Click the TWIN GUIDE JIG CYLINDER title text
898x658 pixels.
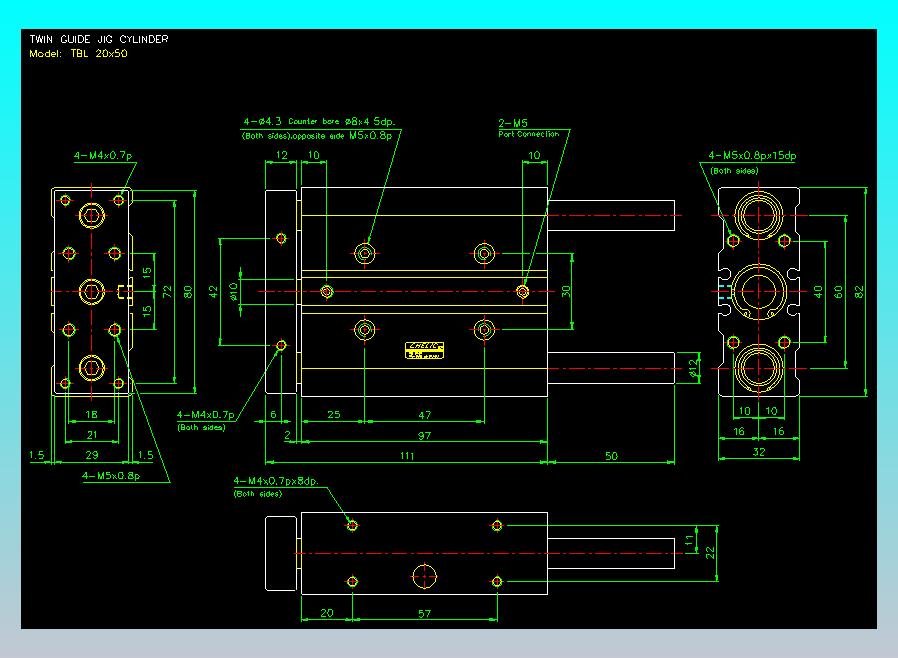click(99, 39)
